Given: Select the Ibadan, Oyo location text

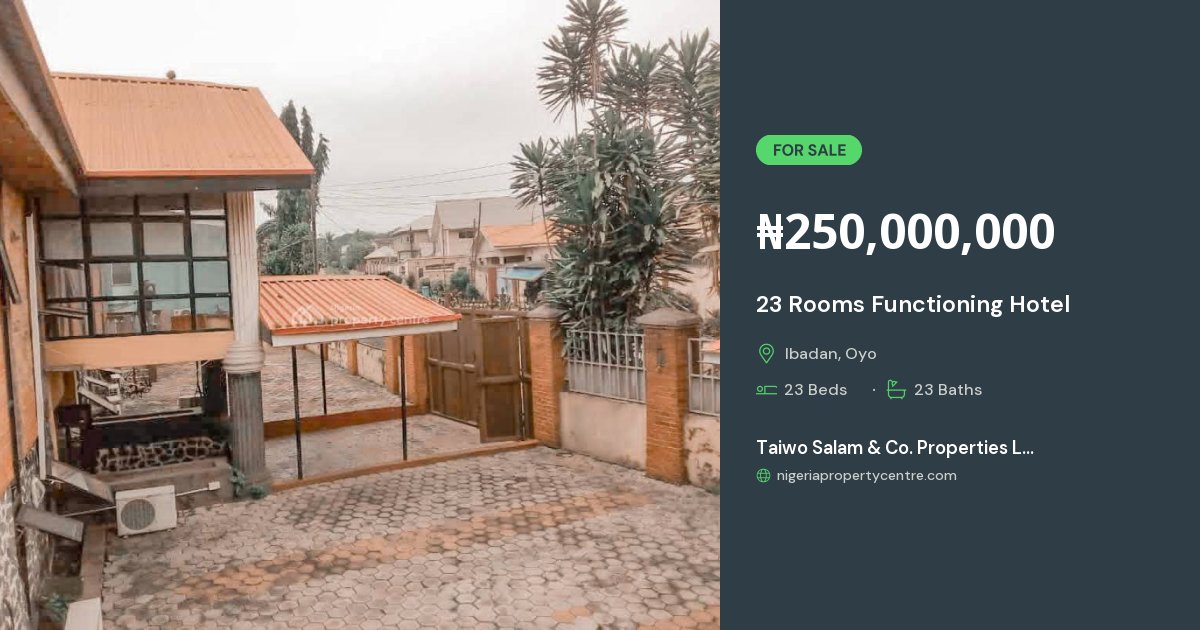Looking at the screenshot, I should 830,354.
